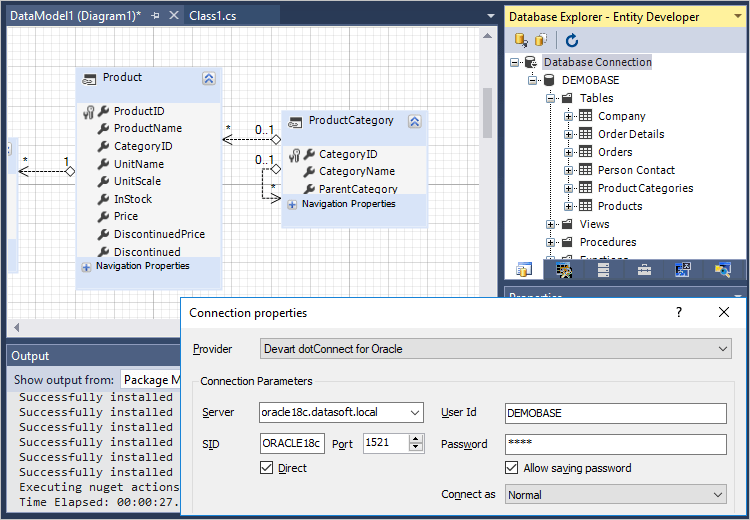Open the second bottom panel tab icon
This screenshot has height=520, width=750.
(x=564, y=270)
